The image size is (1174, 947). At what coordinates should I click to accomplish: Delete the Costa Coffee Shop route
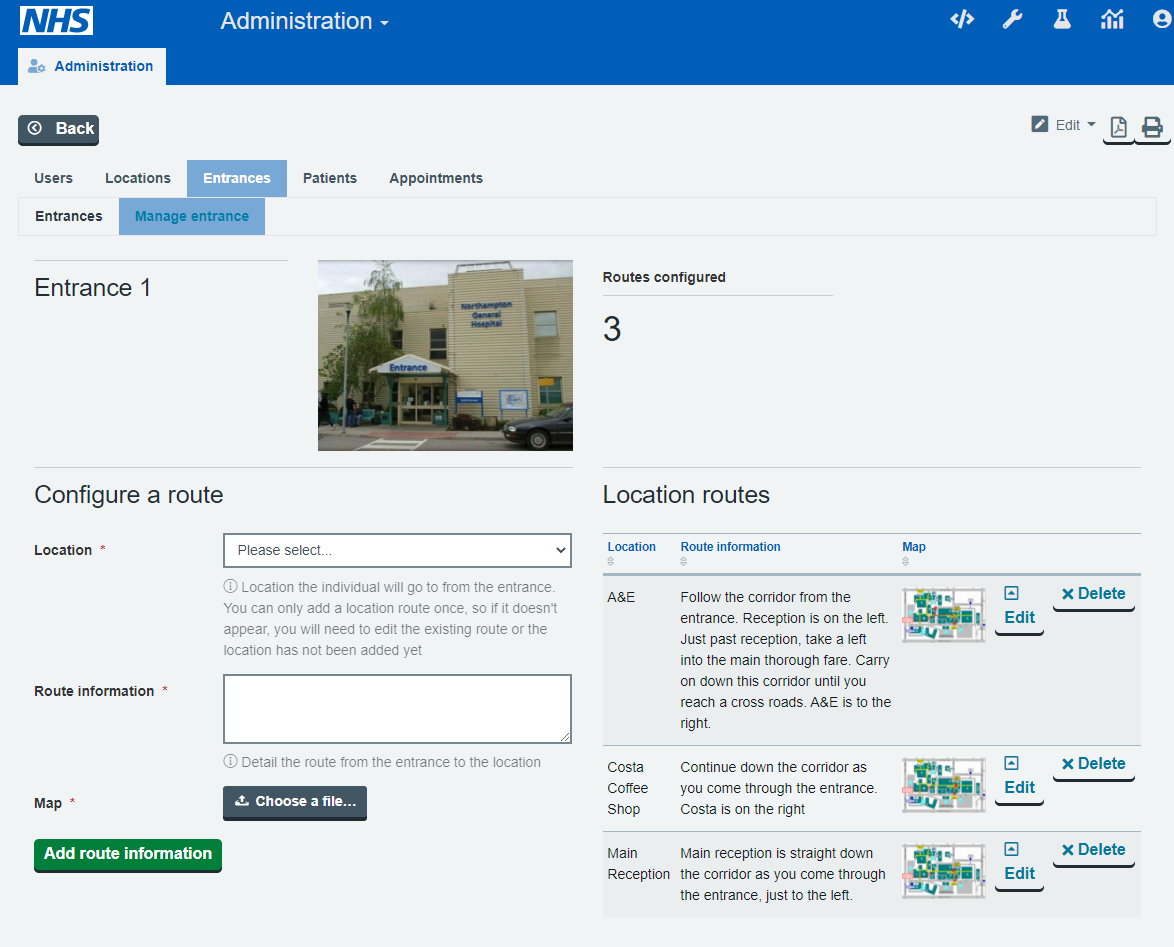1093,764
